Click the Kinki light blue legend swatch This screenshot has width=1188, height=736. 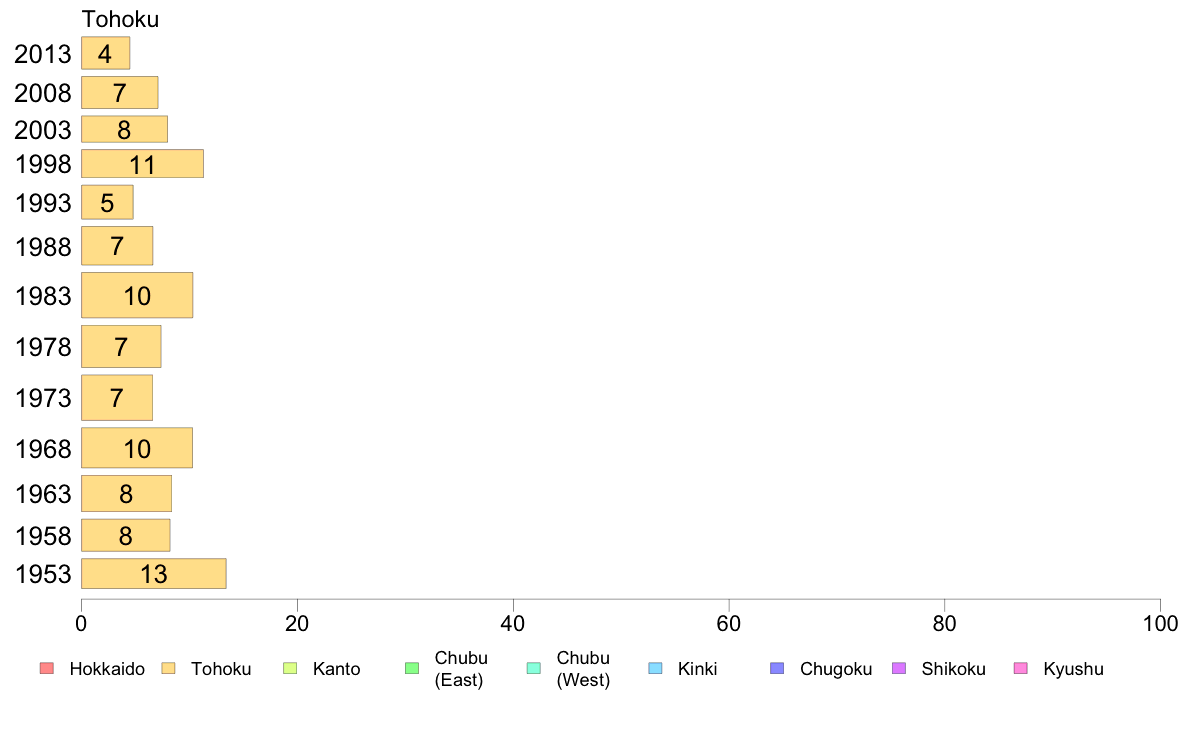[655, 669]
